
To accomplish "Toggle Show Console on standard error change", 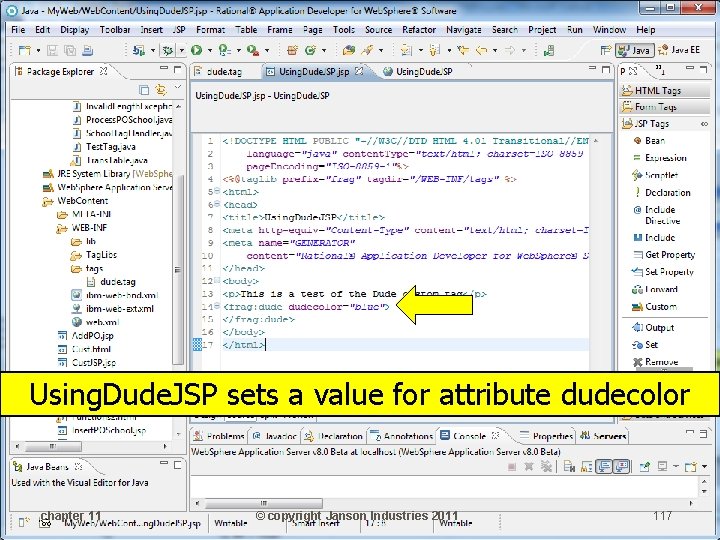I will [x=621, y=467].
